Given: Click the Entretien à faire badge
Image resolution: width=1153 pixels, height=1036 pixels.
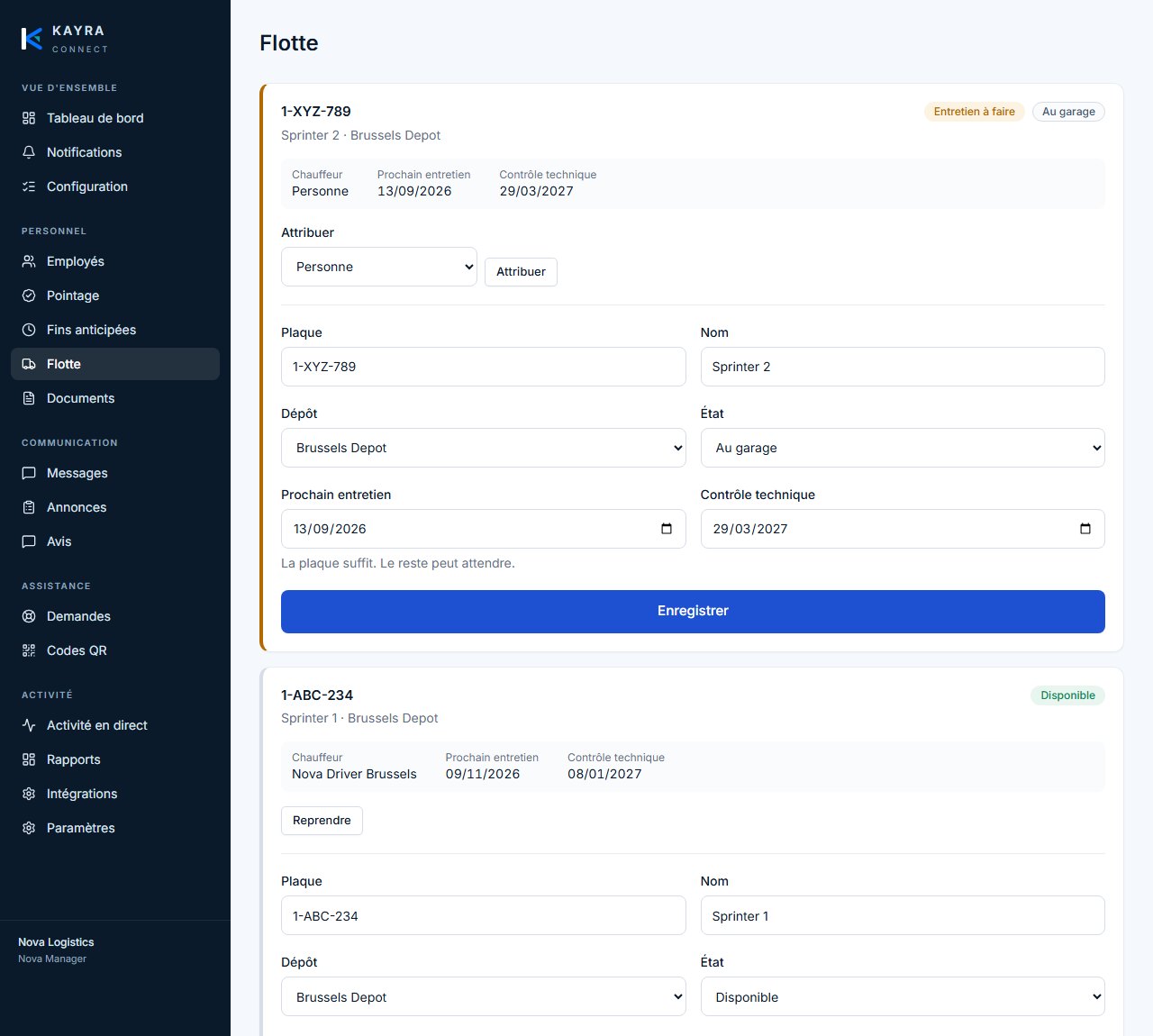Looking at the screenshot, I should point(974,112).
